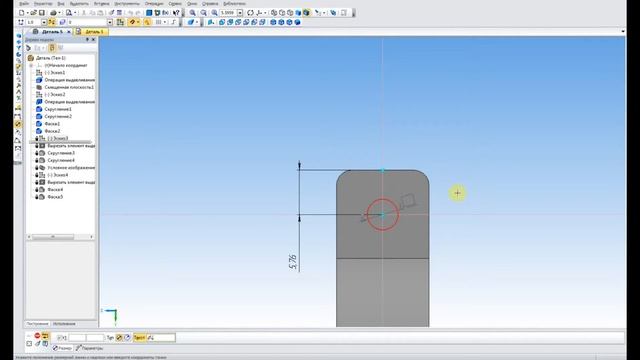Select Смещенная плоскость1 in the tree
The height and width of the screenshot is (360, 640).
(x=69, y=87)
